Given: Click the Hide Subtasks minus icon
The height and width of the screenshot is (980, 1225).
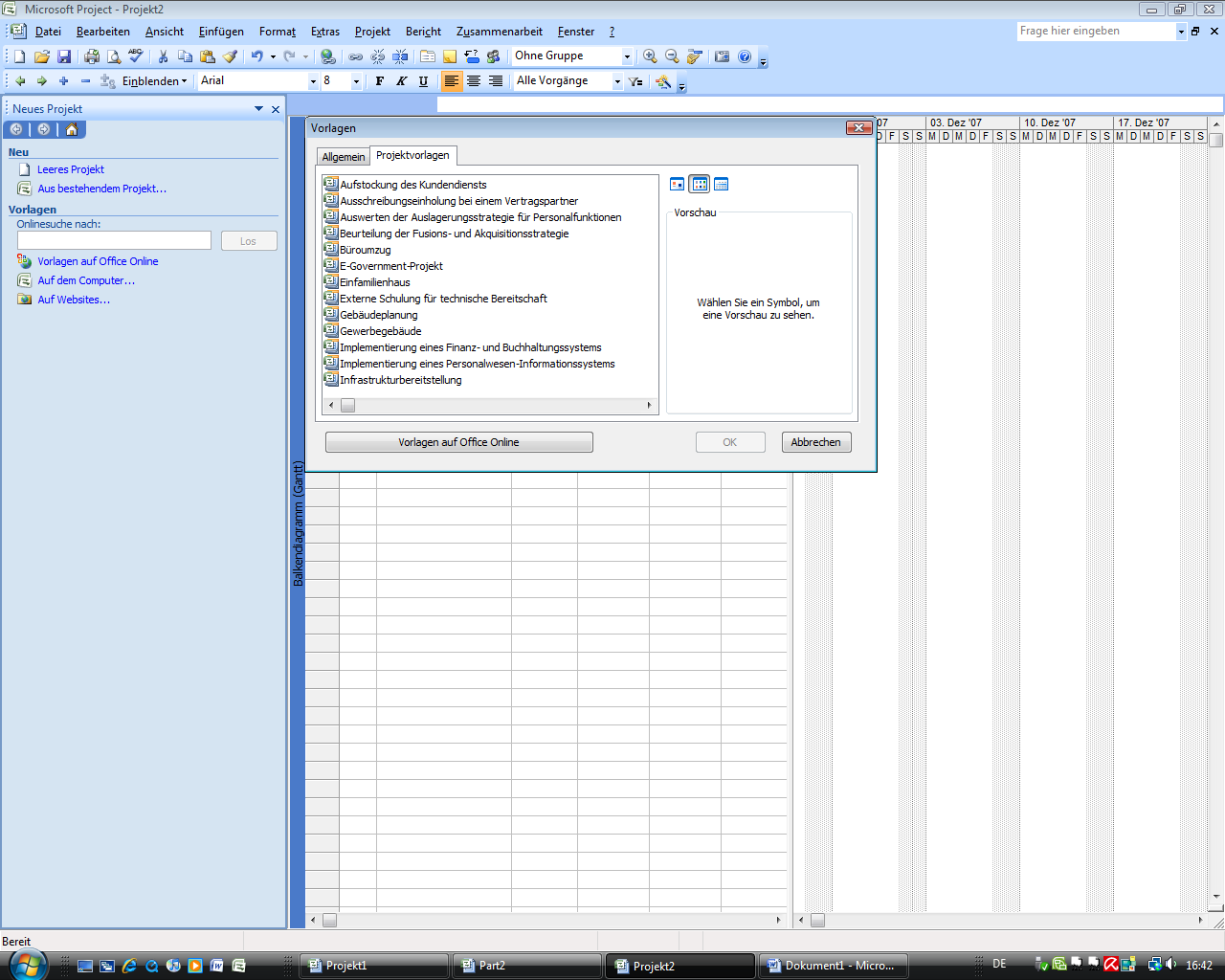Looking at the screenshot, I should pyautogui.click(x=86, y=81).
